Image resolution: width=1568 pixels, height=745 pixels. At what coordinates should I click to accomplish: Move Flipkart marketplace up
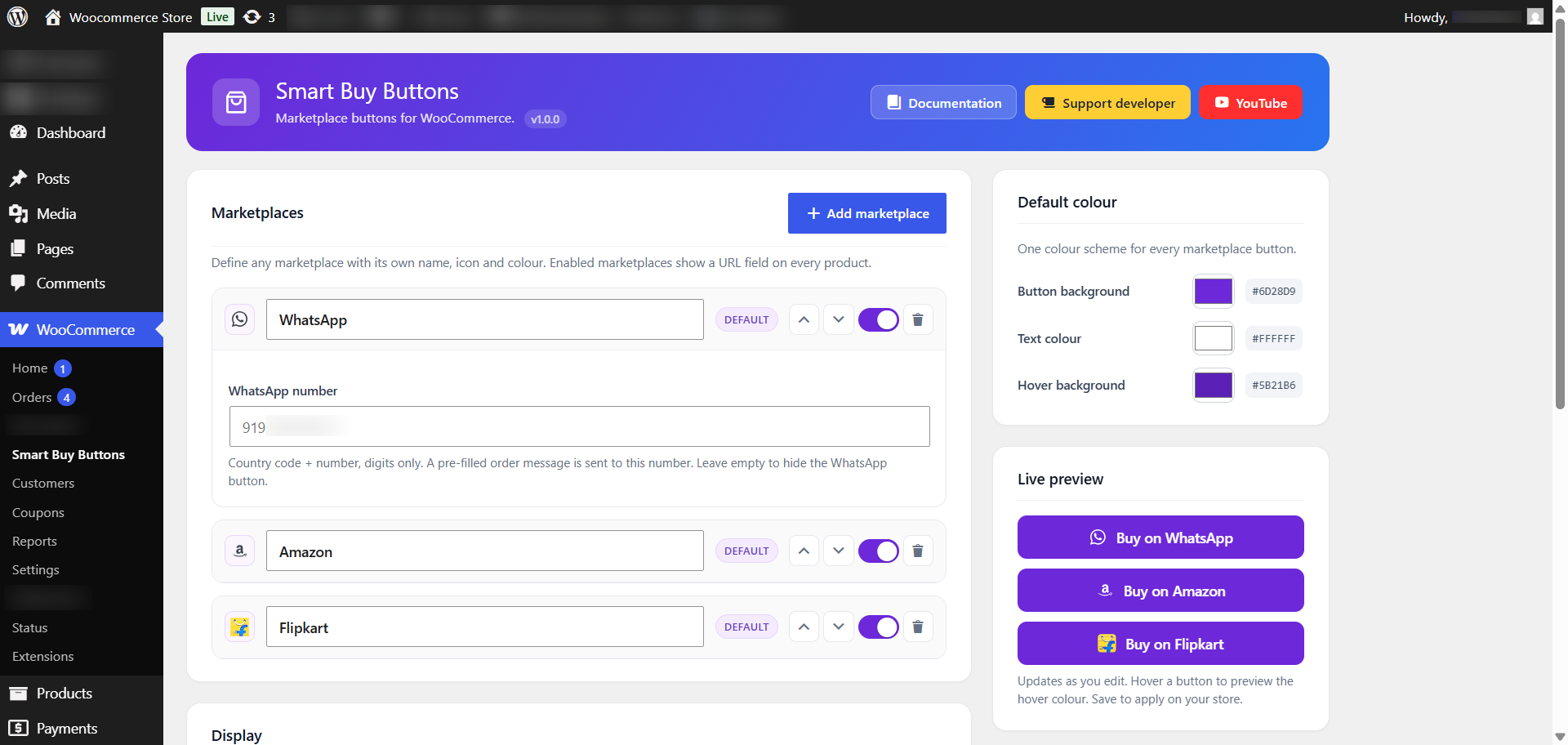[x=804, y=627]
